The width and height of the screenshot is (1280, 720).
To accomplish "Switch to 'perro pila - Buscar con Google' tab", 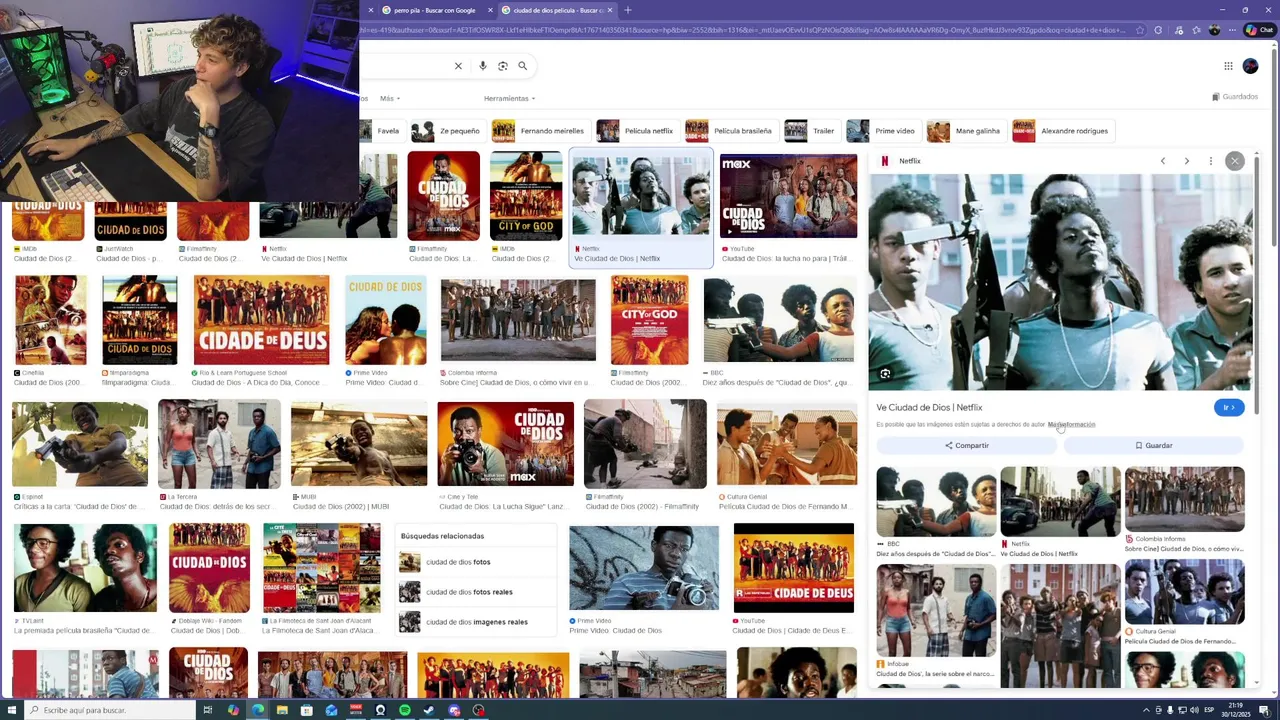I will coord(434,10).
